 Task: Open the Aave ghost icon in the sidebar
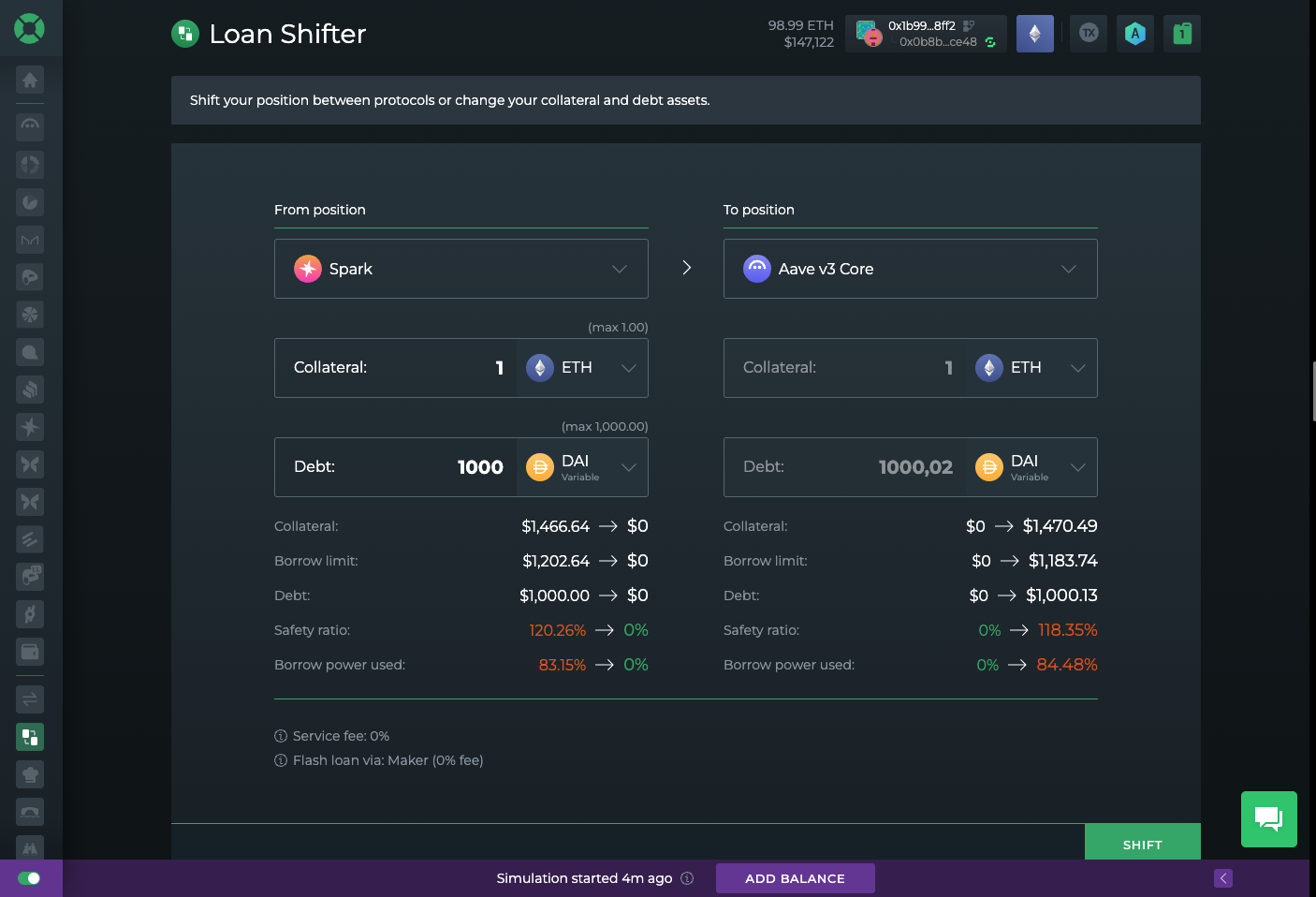[30, 126]
